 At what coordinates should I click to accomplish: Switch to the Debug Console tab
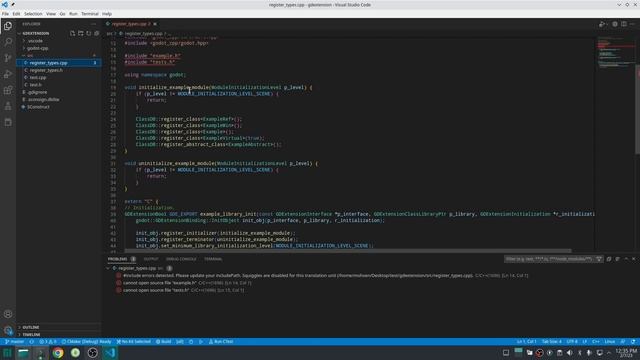pyautogui.click(x=181, y=259)
